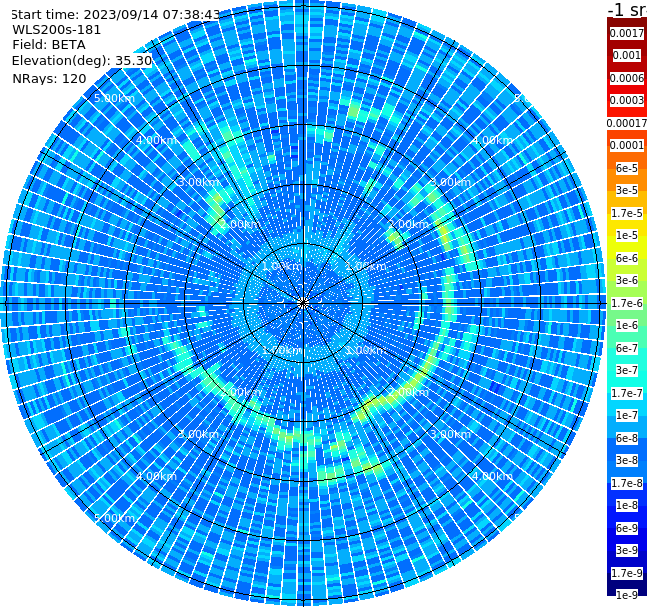Click the Field: BETA label
Screen dimensions: 647x607
click(x=49, y=45)
